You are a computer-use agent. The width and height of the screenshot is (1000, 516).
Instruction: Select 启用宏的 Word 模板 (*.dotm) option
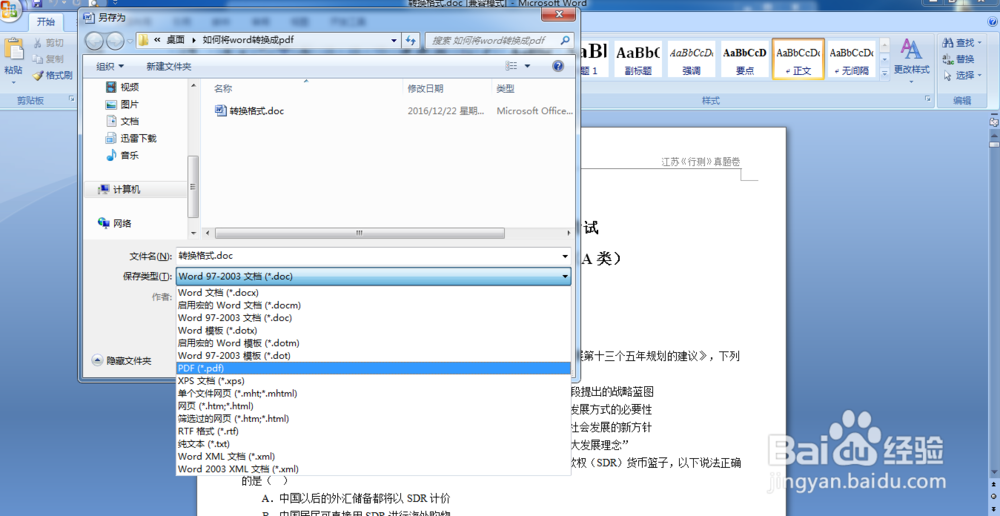pos(373,343)
